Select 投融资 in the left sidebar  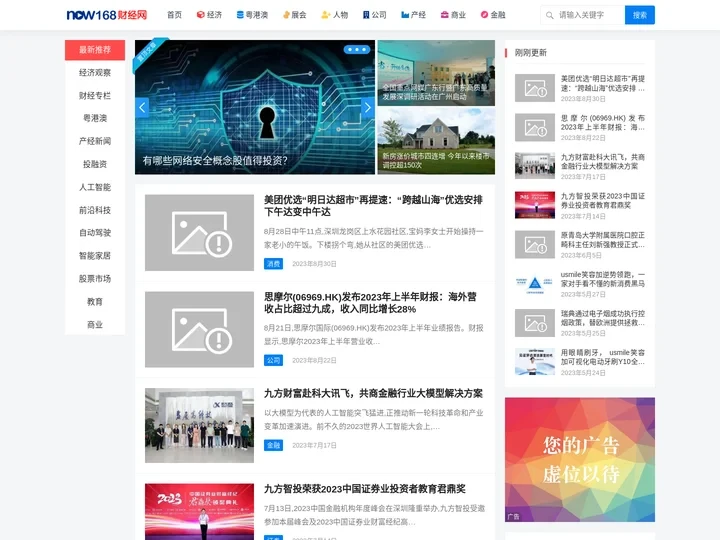point(95,164)
